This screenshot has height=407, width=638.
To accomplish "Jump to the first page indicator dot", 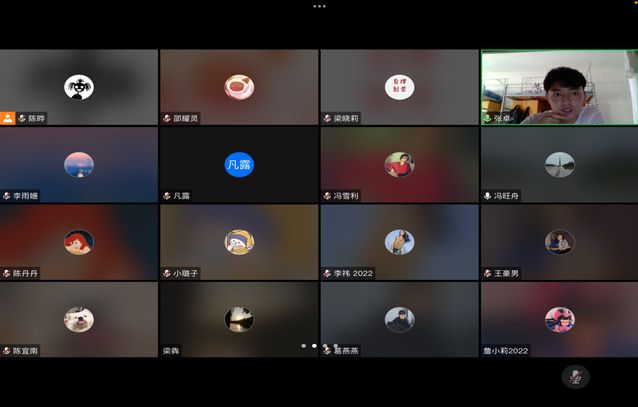I will tap(303, 346).
